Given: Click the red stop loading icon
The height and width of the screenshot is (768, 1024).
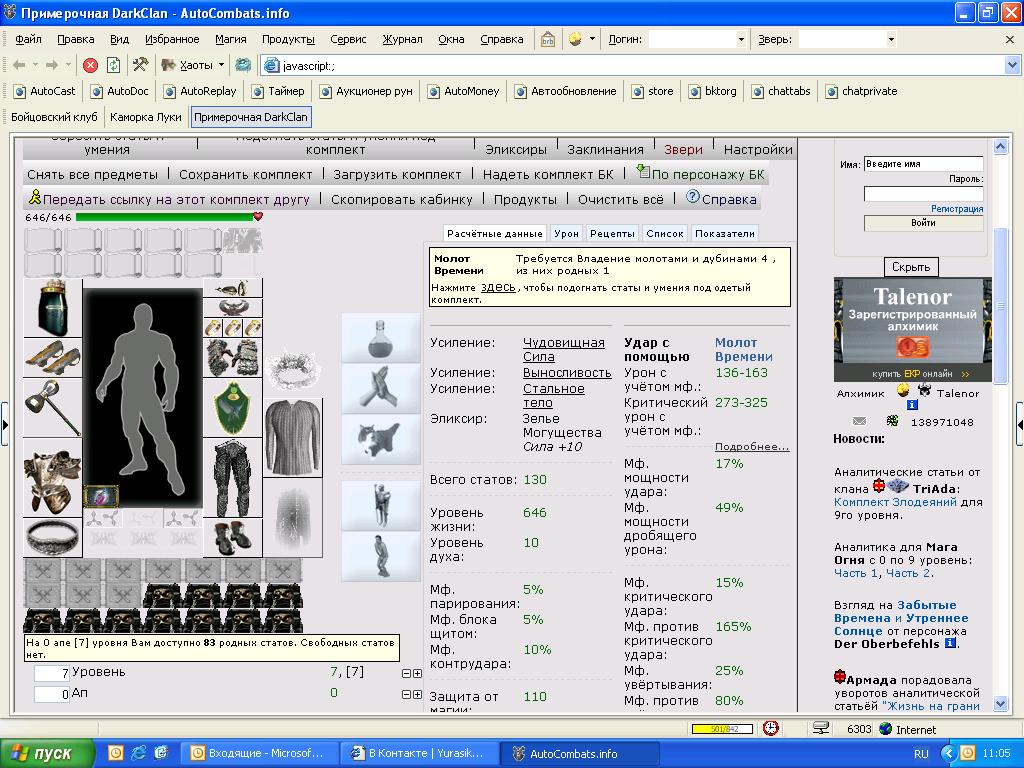Looking at the screenshot, I should tap(91, 65).
